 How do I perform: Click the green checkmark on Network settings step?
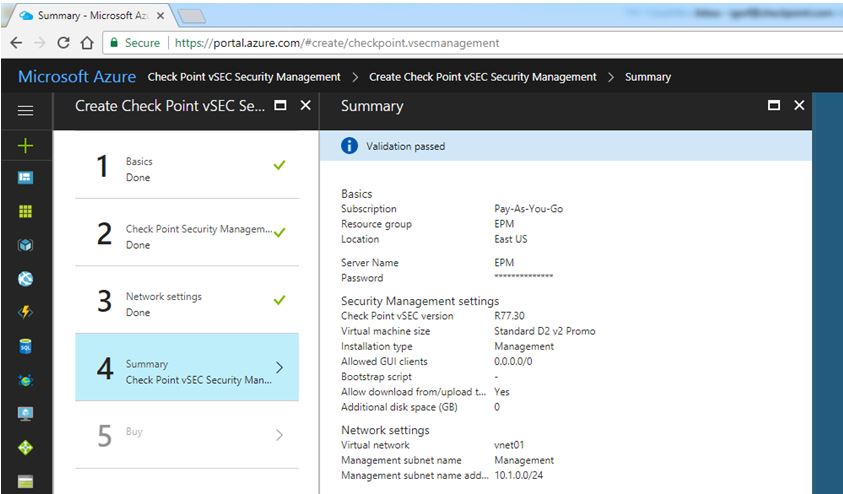[x=279, y=299]
